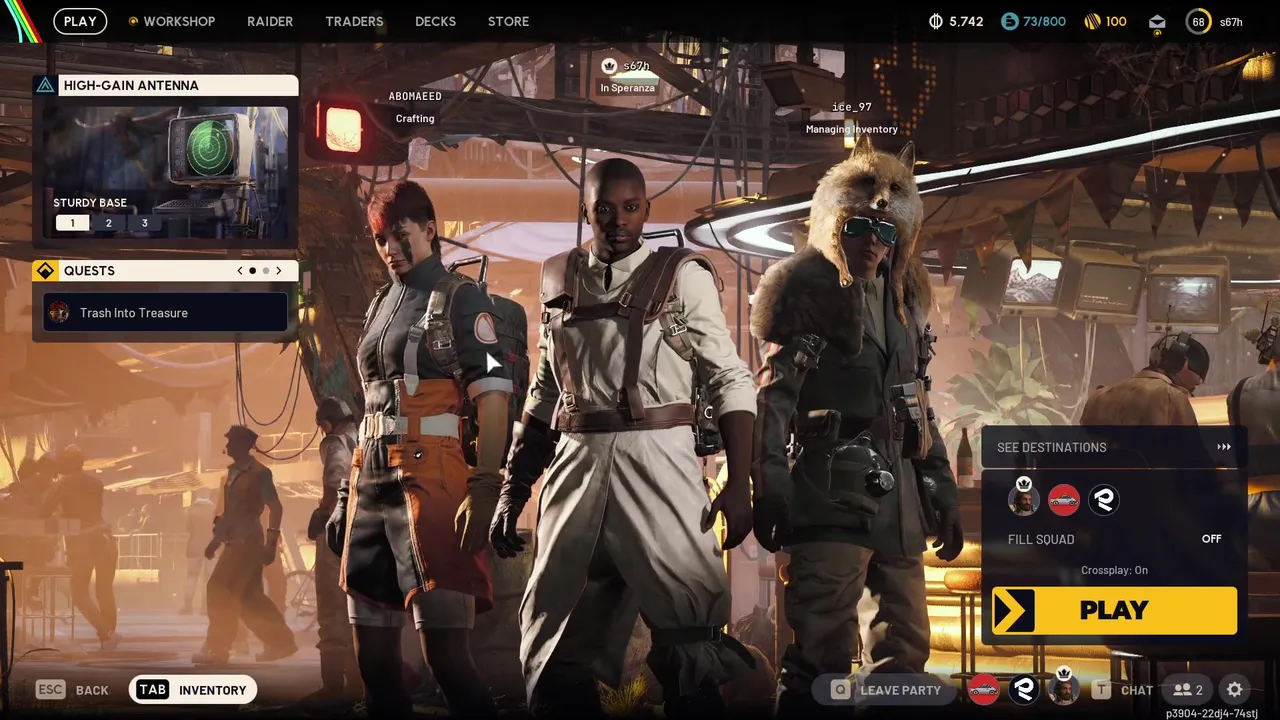1280x720 pixels.
Task: Open INVENTORY with the TAB button
Action: click(193, 690)
